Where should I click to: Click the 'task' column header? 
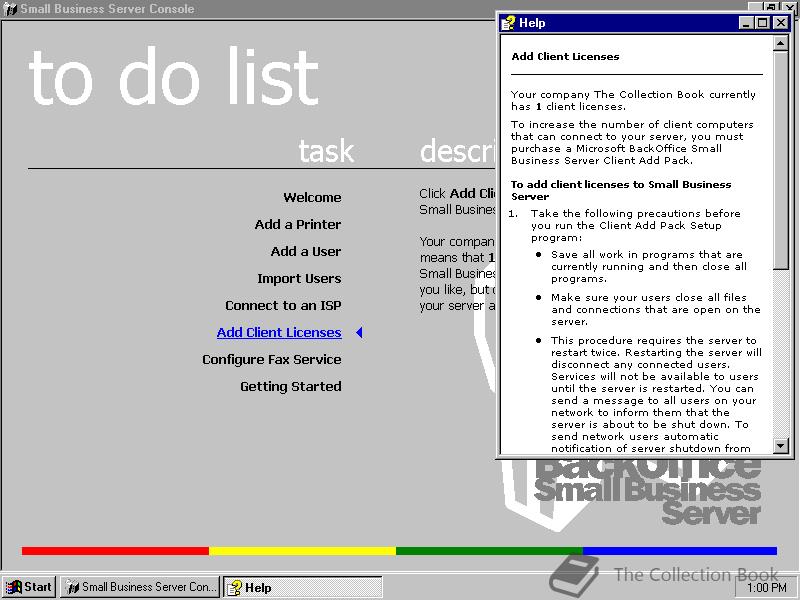pyautogui.click(x=326, y=151)
